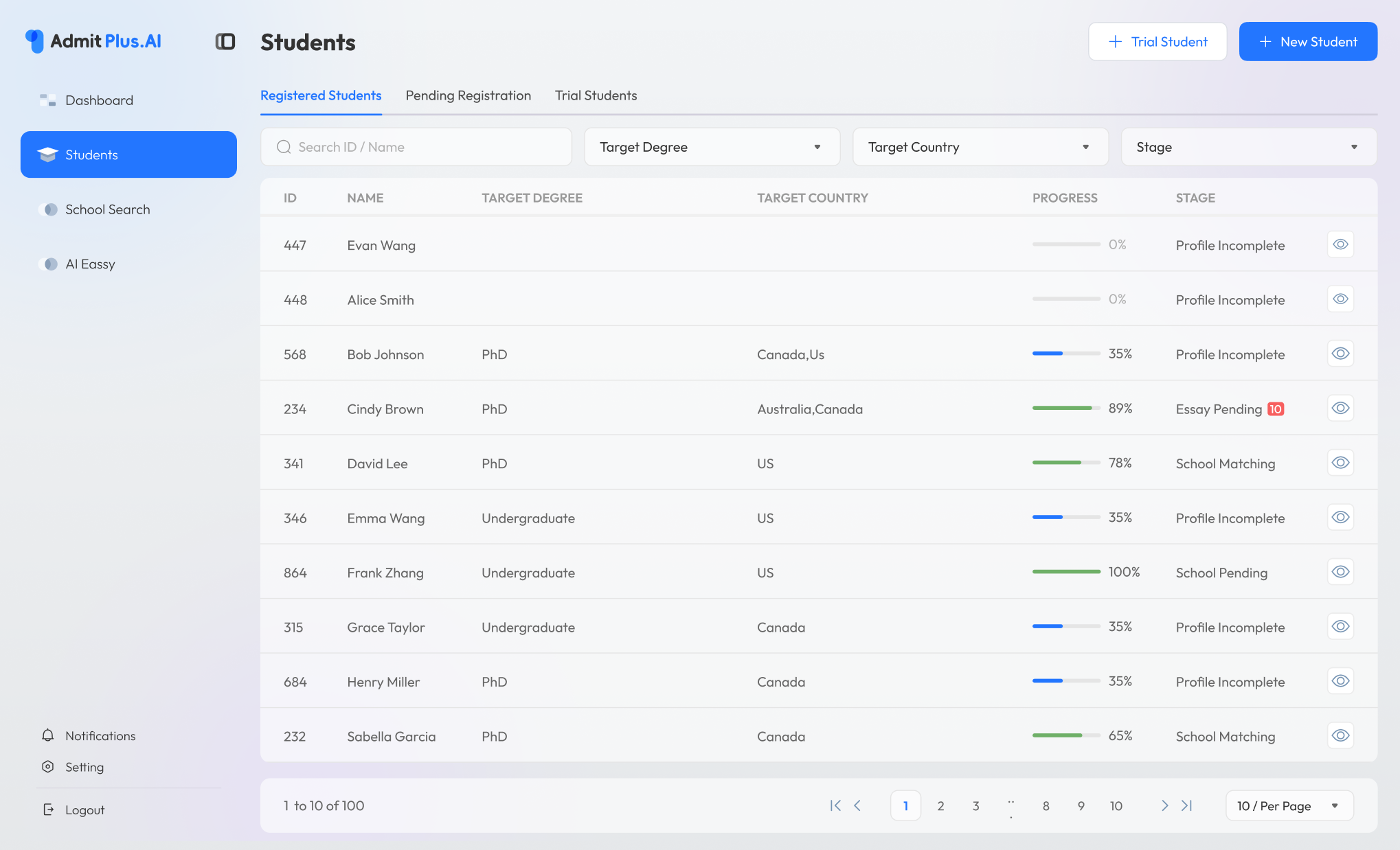
Task: Expand the Target Degree dropdown
Action: point(712,147)
